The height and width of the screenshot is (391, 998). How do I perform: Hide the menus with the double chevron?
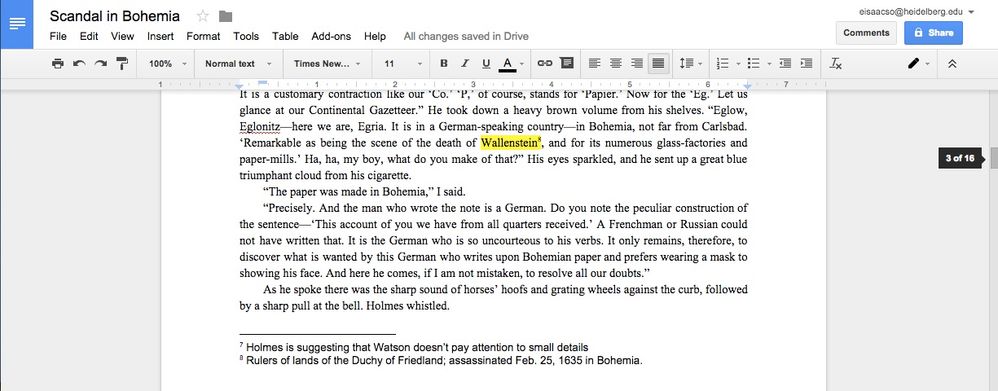point(952,64)
